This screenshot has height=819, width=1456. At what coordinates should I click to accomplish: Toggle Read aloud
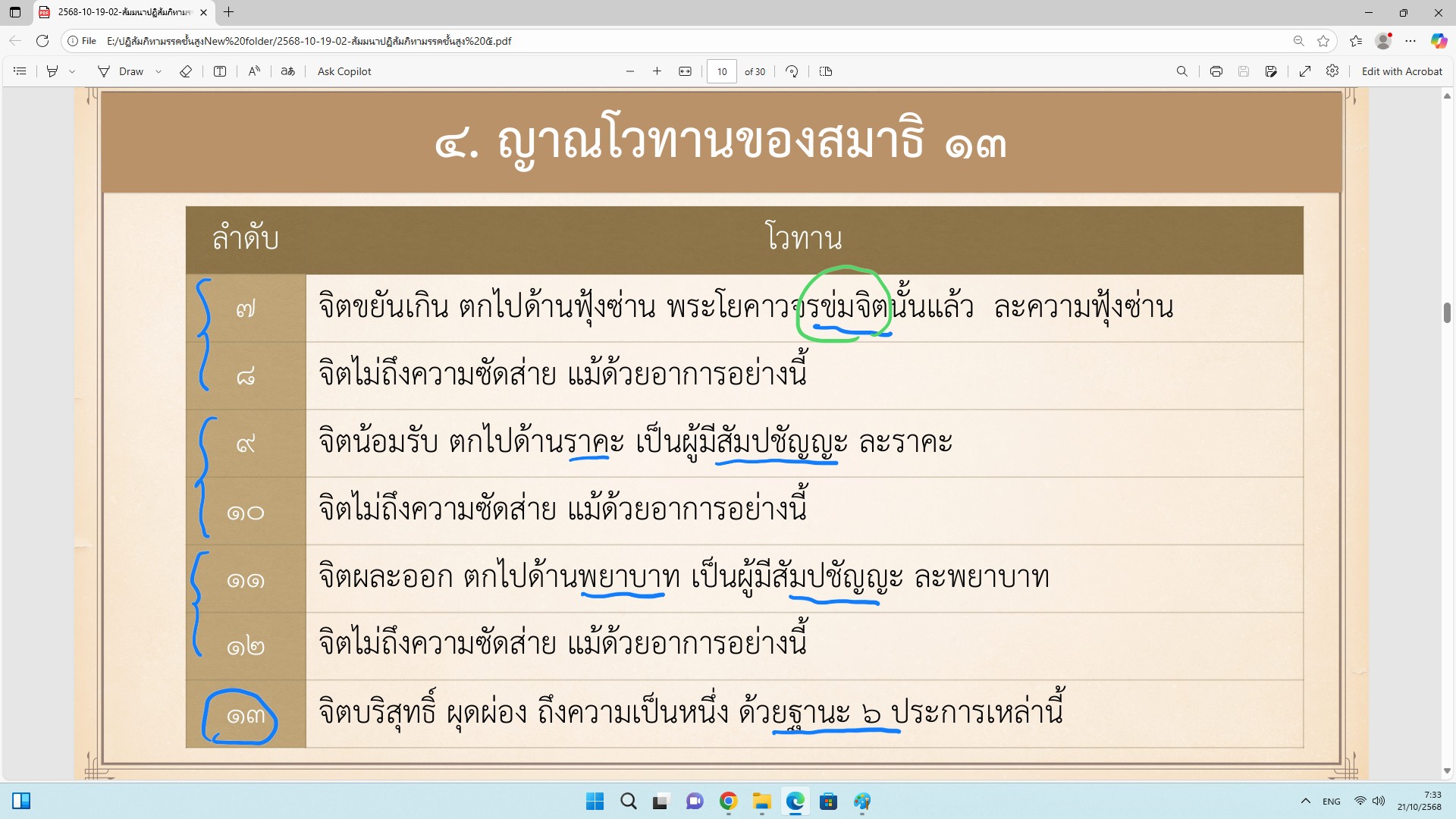[x=254, y=71]
